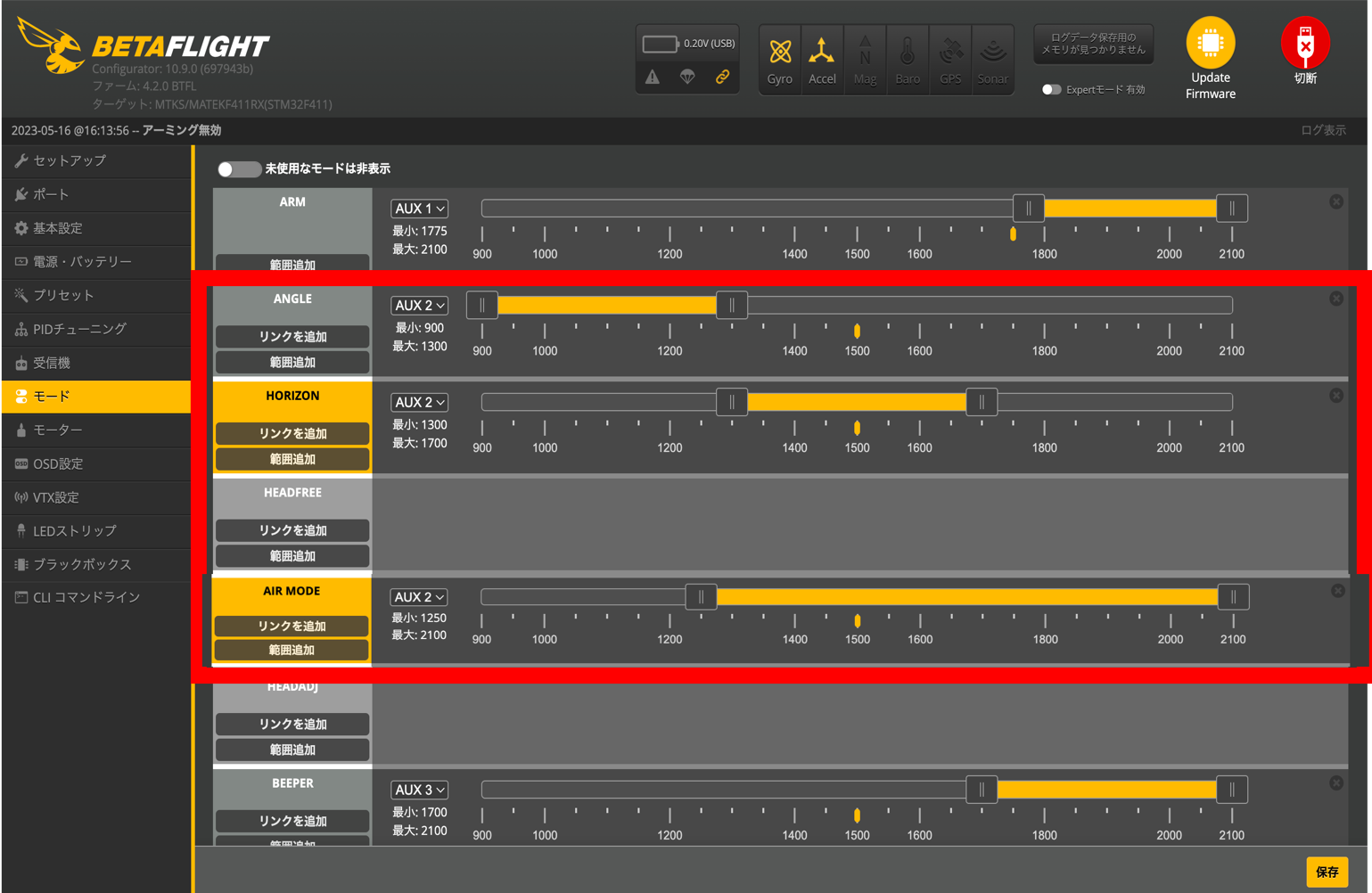The image size is (1372, 893).
Task: Click the GPS sensor icon
Action: click(x=950, y=60)
